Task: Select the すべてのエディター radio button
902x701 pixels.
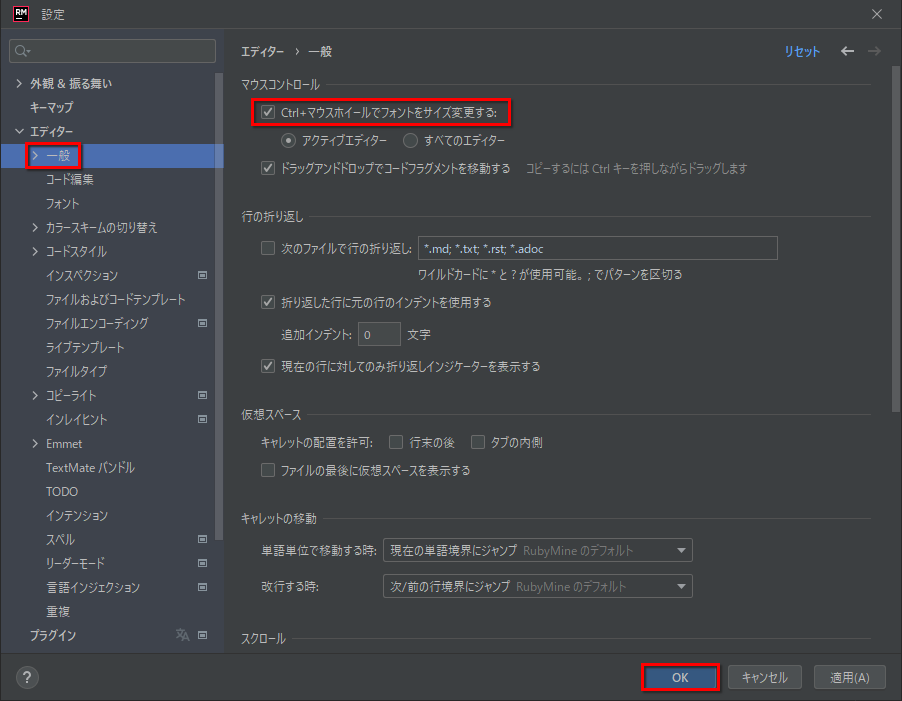Action: coord(410,140)
